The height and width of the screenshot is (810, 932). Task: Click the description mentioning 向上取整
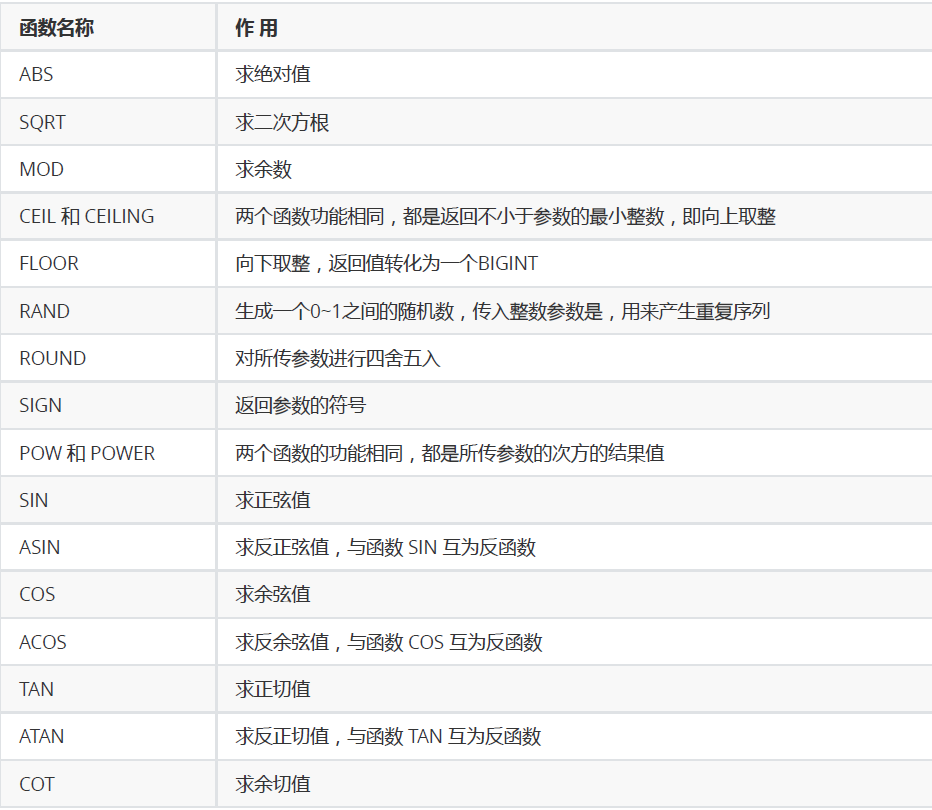pos(505,216)
